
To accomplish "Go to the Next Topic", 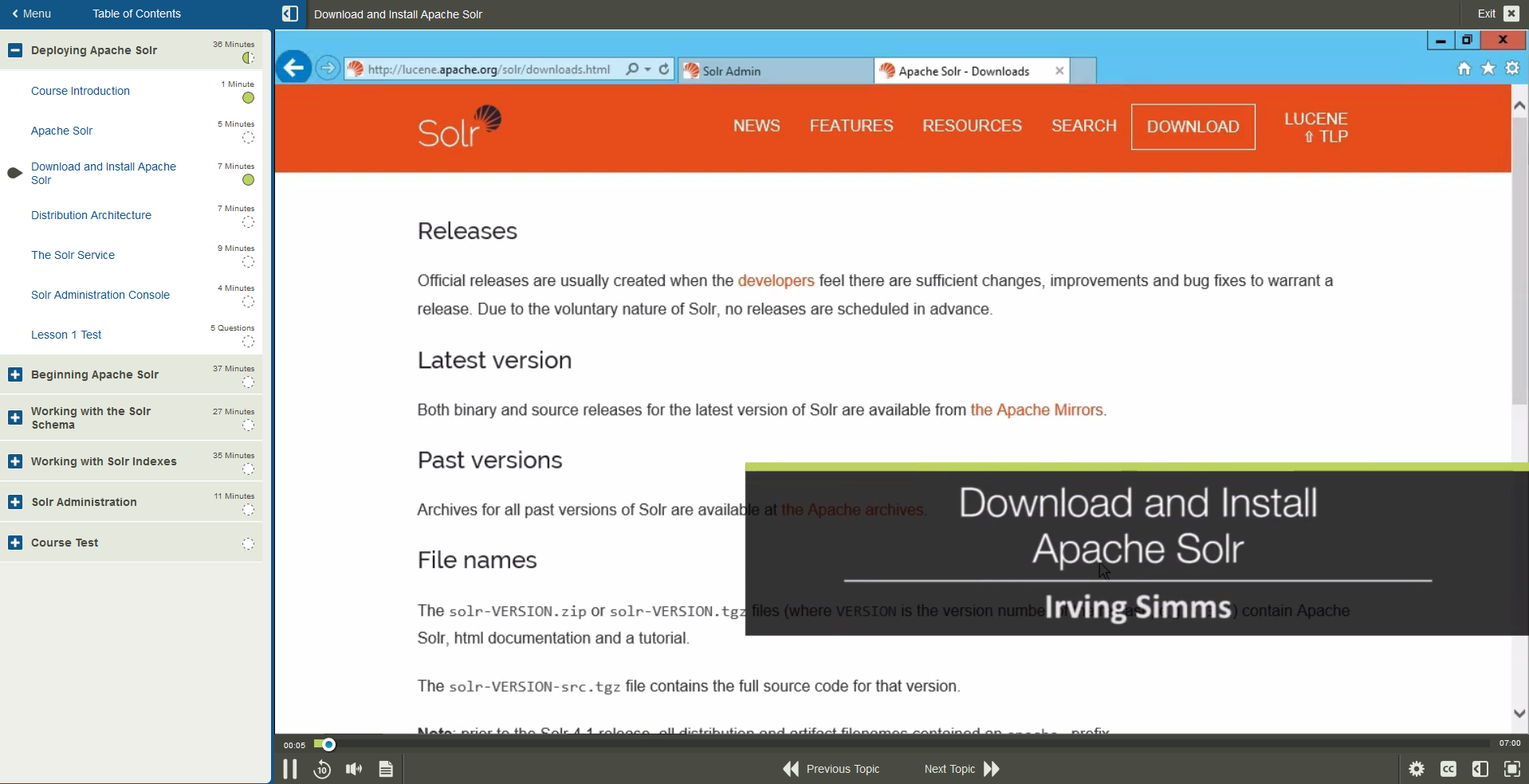I will click(949, 769).
